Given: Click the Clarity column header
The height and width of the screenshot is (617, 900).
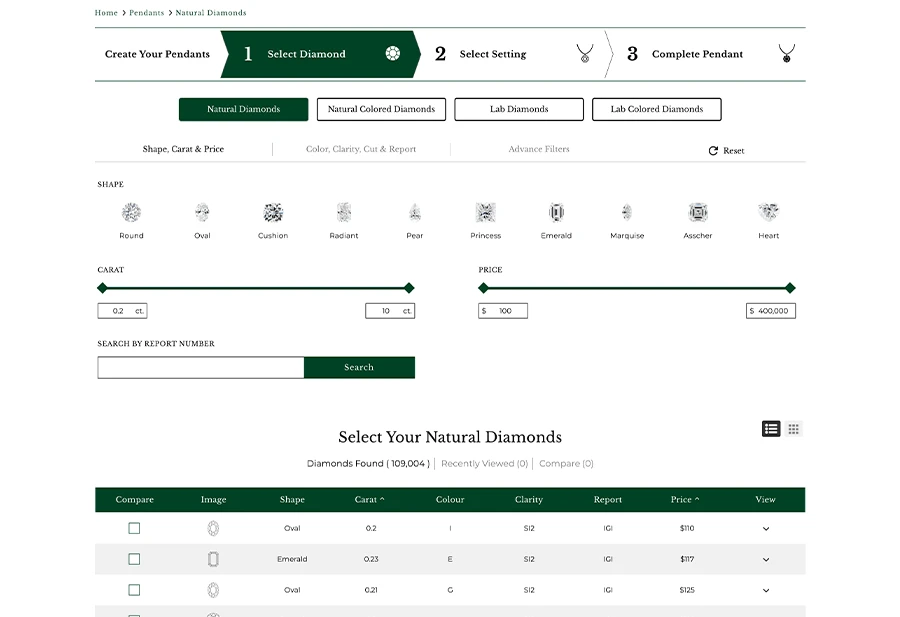Looking at the screenshot, I should click(529, 499).
